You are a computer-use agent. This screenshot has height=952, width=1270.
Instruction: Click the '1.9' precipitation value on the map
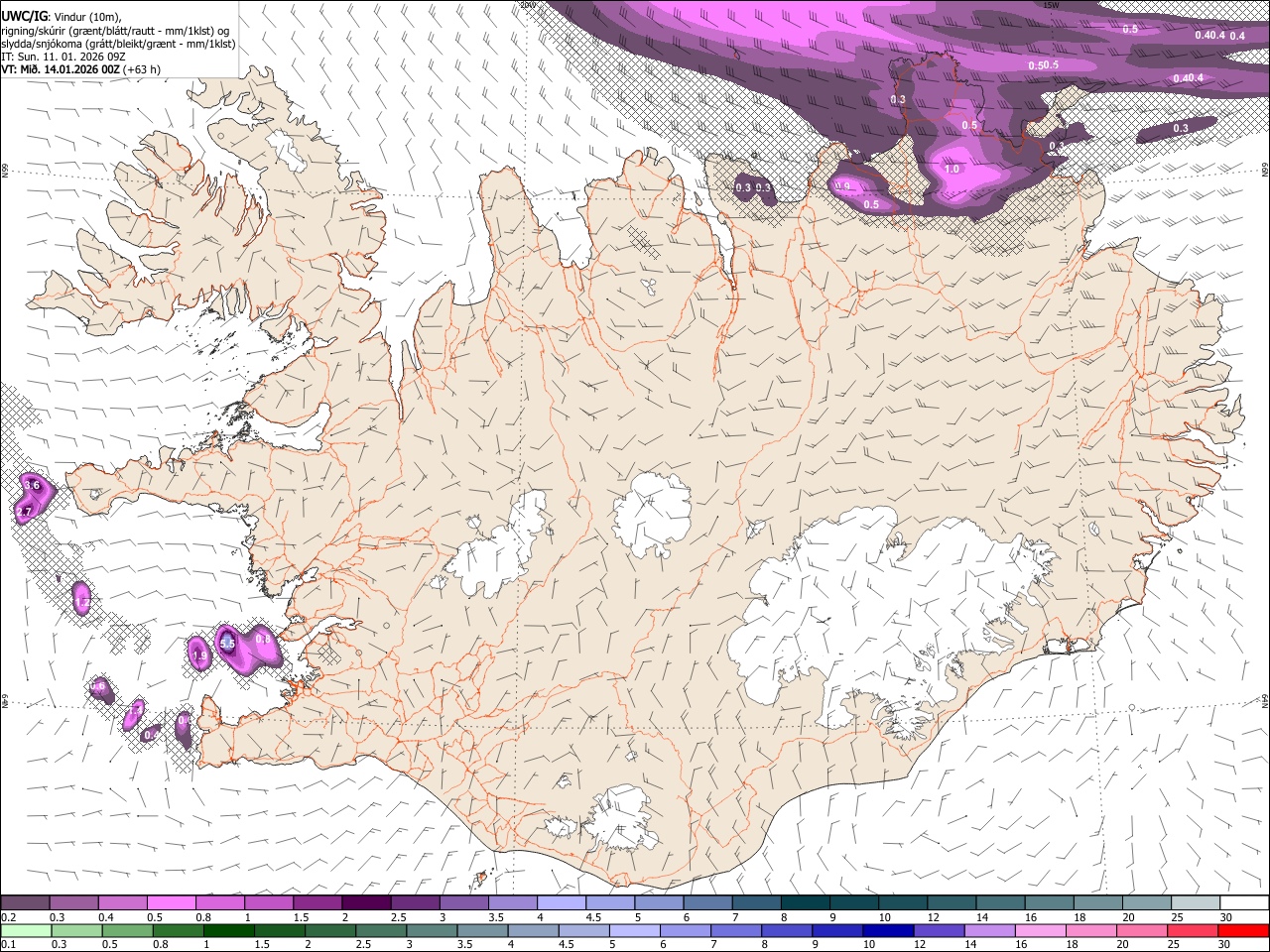tap(199, 655)
